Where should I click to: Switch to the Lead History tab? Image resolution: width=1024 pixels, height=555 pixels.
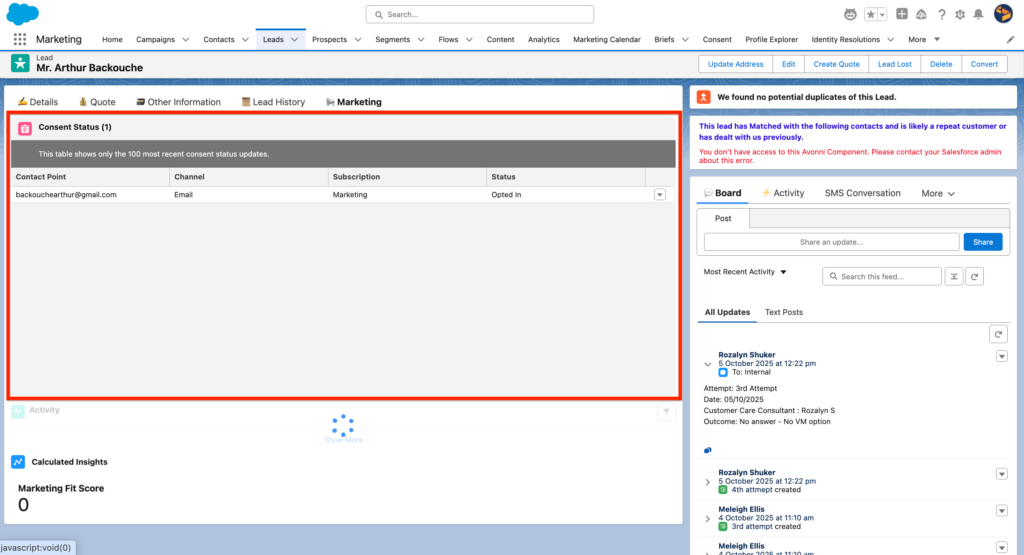pyautogui.click(x=273, y=102)
